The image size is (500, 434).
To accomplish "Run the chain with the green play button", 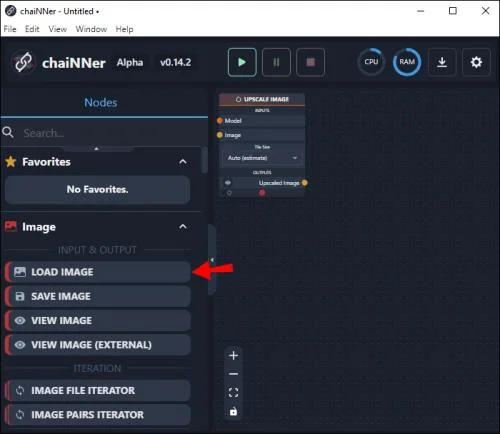I will pyautogui.click(x=242, y=62).
